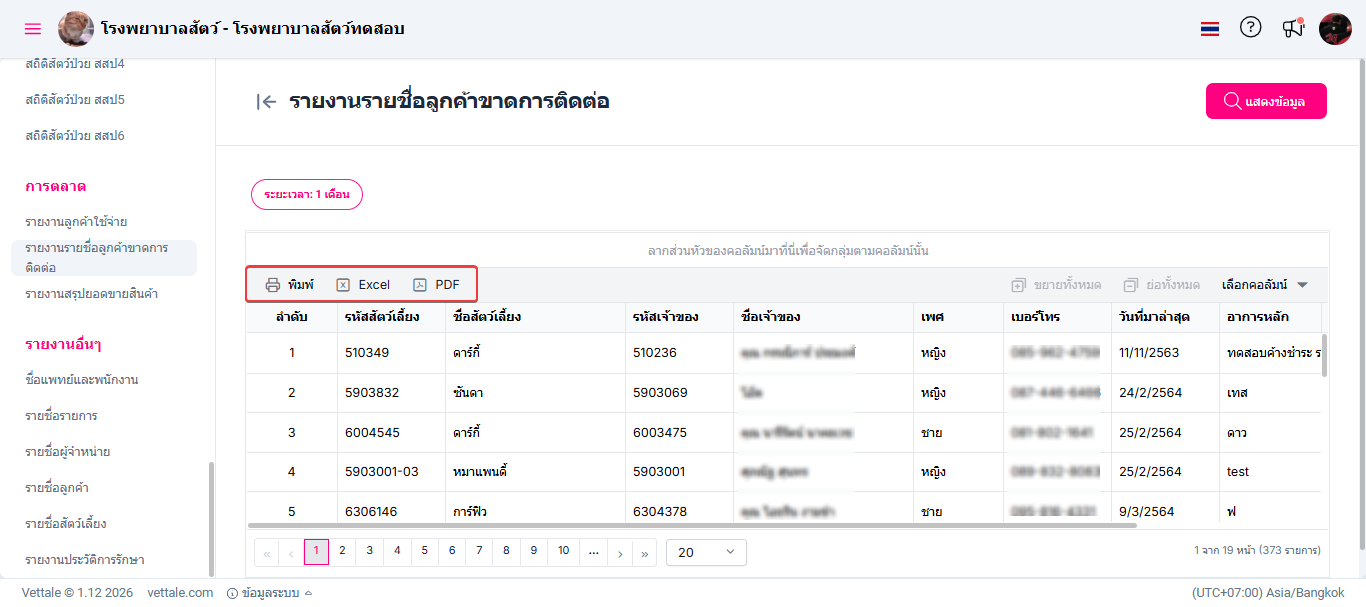Click the แสดงข้อมูล search button

(1266, 101)
